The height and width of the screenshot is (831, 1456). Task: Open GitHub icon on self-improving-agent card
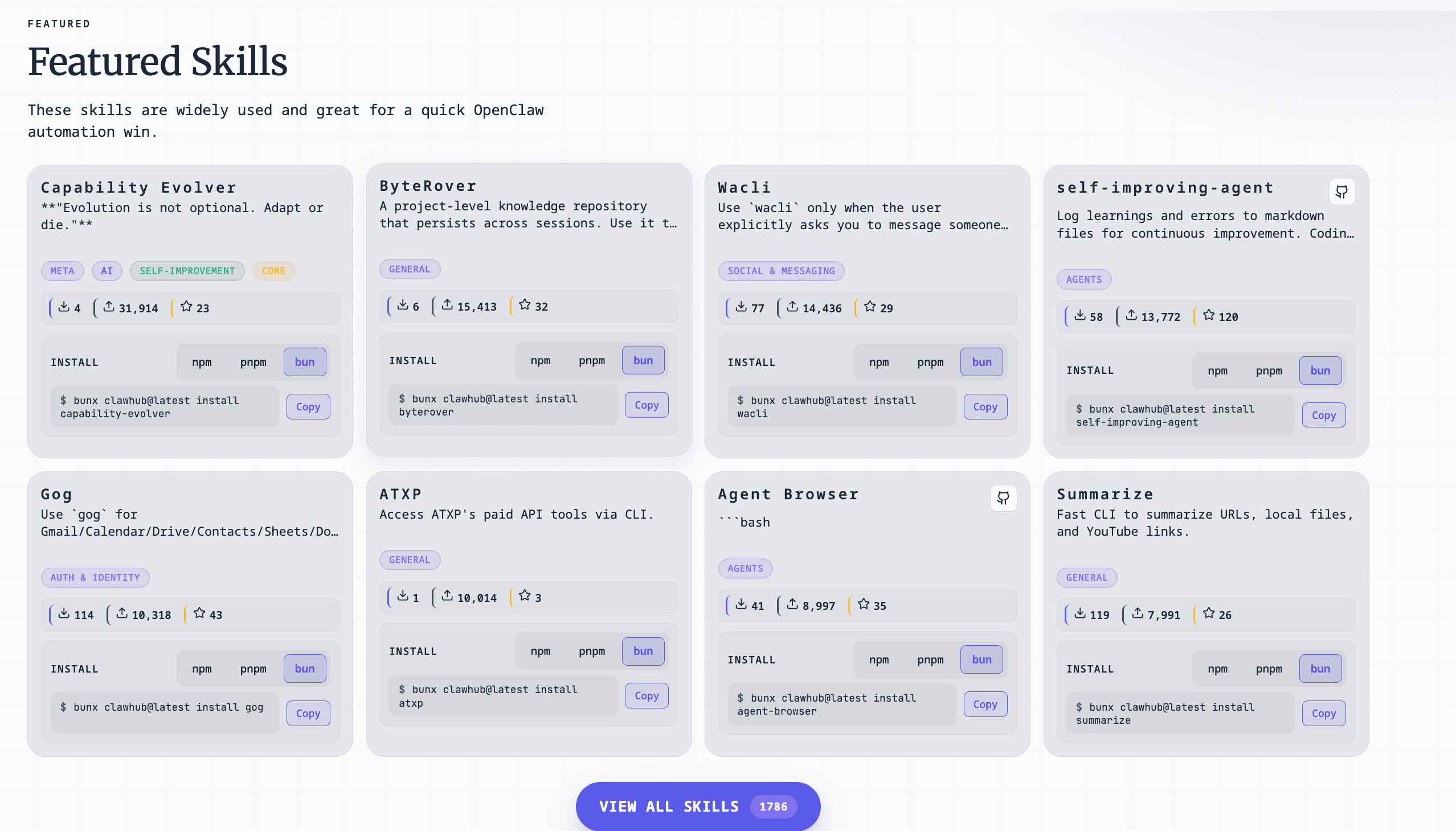[1341, 192]
